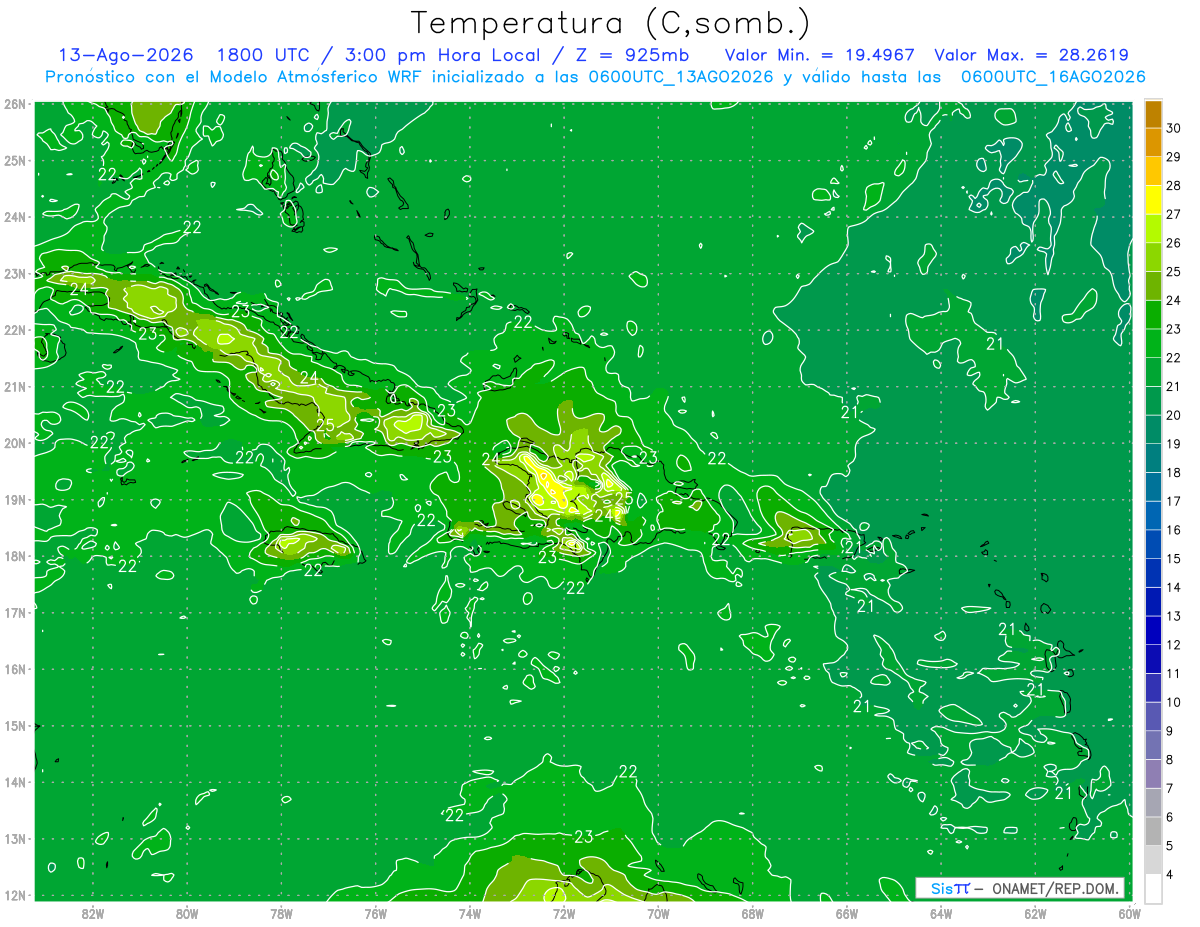Click the "78W" longitude axis label
This screenshot has height=927, width=1200.
click(x=281, y=912)
